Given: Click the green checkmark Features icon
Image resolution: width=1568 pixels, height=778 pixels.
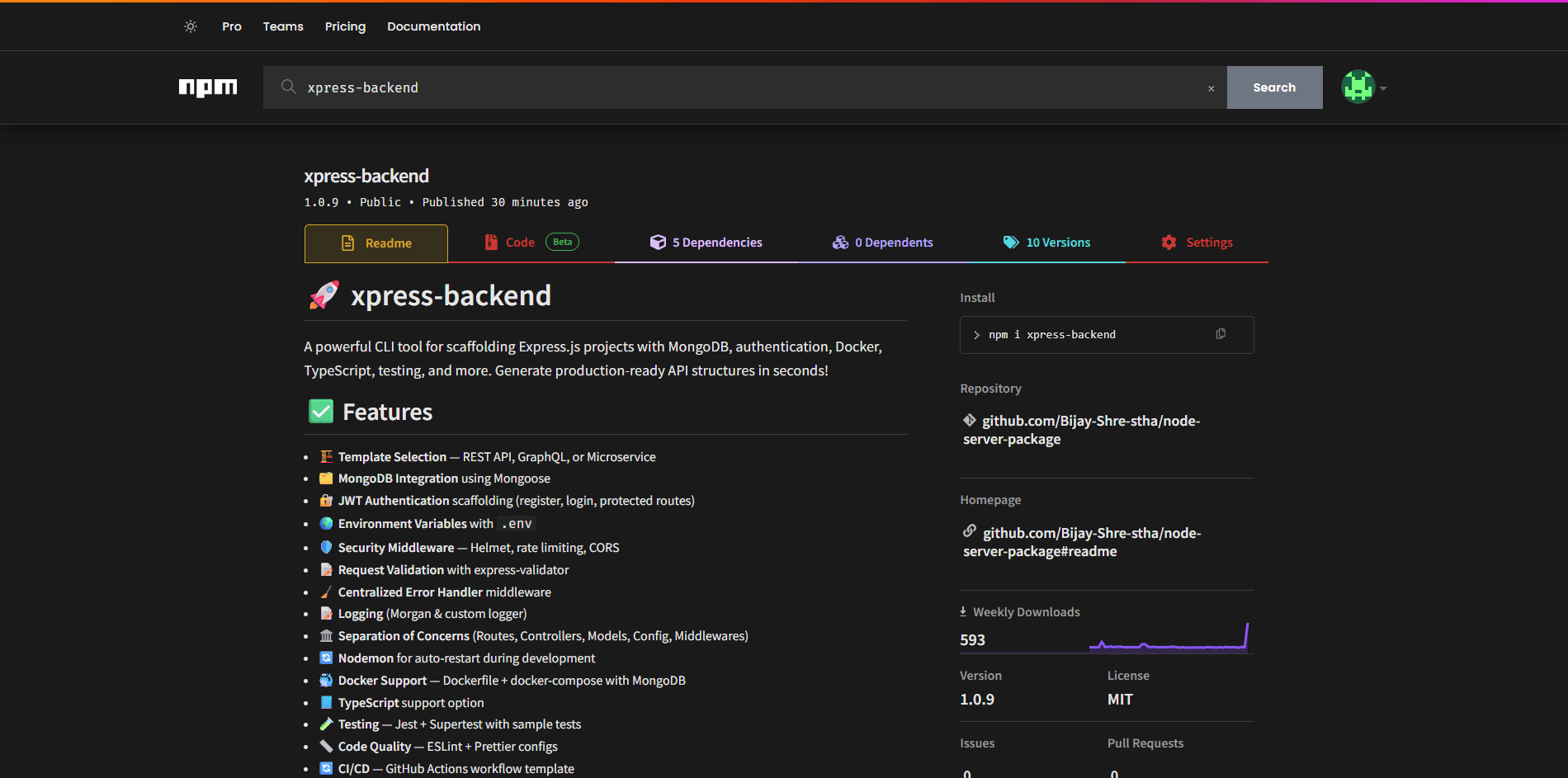Looking at the screenshot, I should click(x=321, y=411).
